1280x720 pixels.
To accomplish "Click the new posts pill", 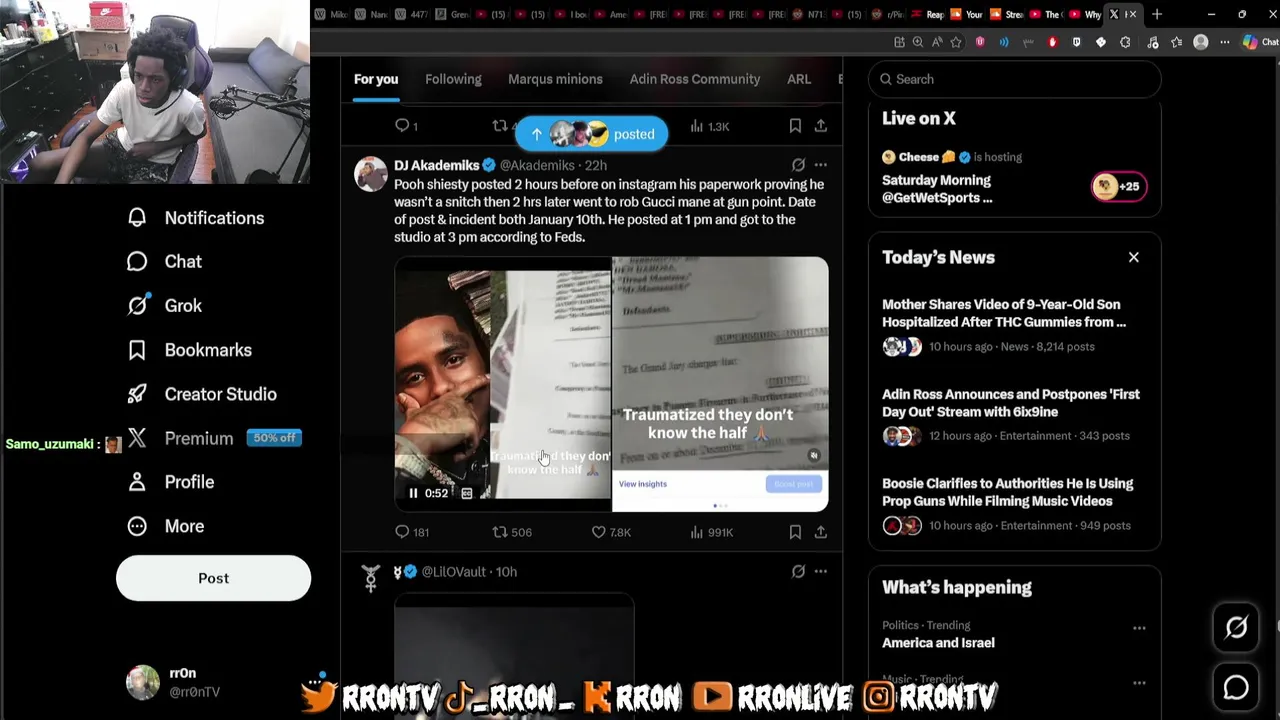I will (592, 134).
